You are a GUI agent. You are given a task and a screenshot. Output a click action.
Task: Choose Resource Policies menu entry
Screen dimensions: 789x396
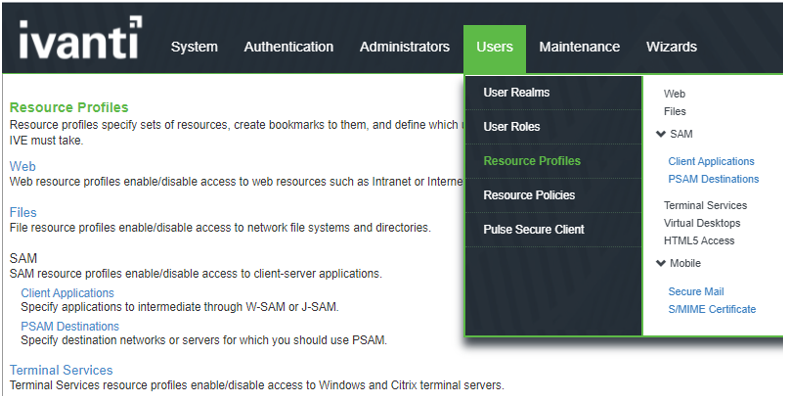pyautogui.click(x=554, y=195)
